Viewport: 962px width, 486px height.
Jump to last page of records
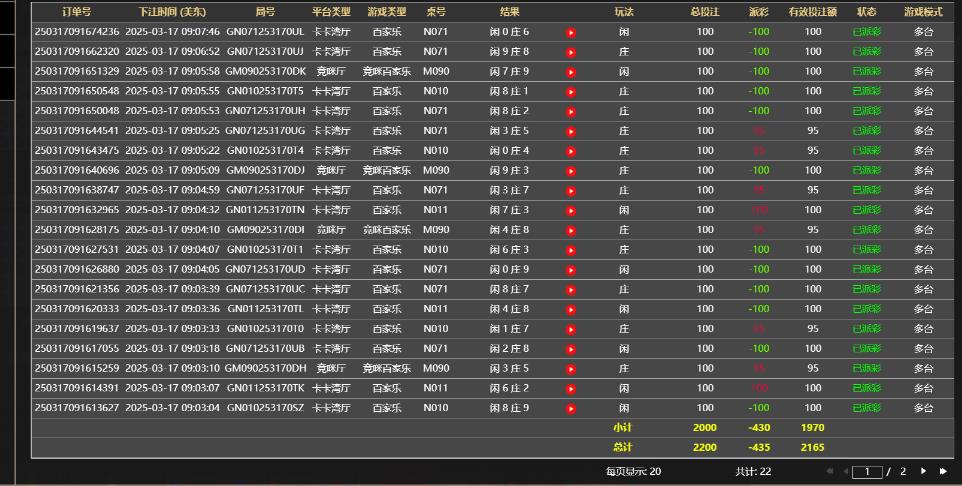click(942, 471)
